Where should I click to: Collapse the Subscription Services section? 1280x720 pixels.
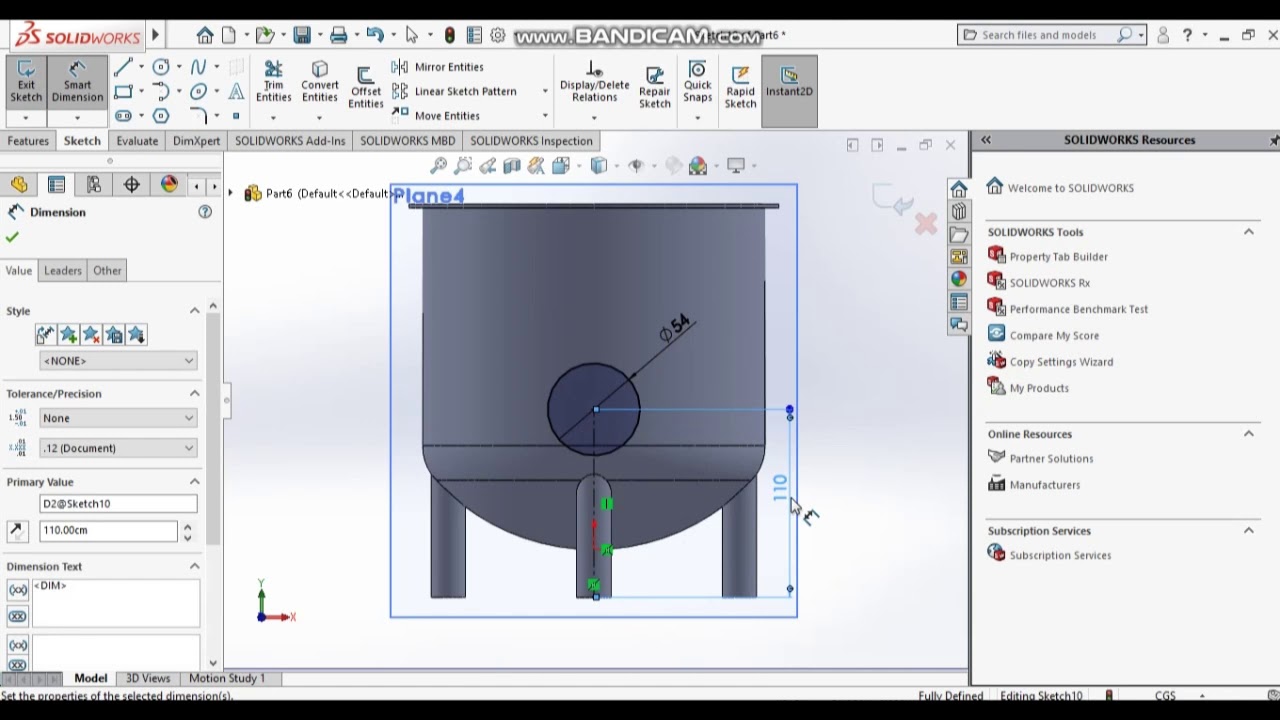click(1249, 531)
